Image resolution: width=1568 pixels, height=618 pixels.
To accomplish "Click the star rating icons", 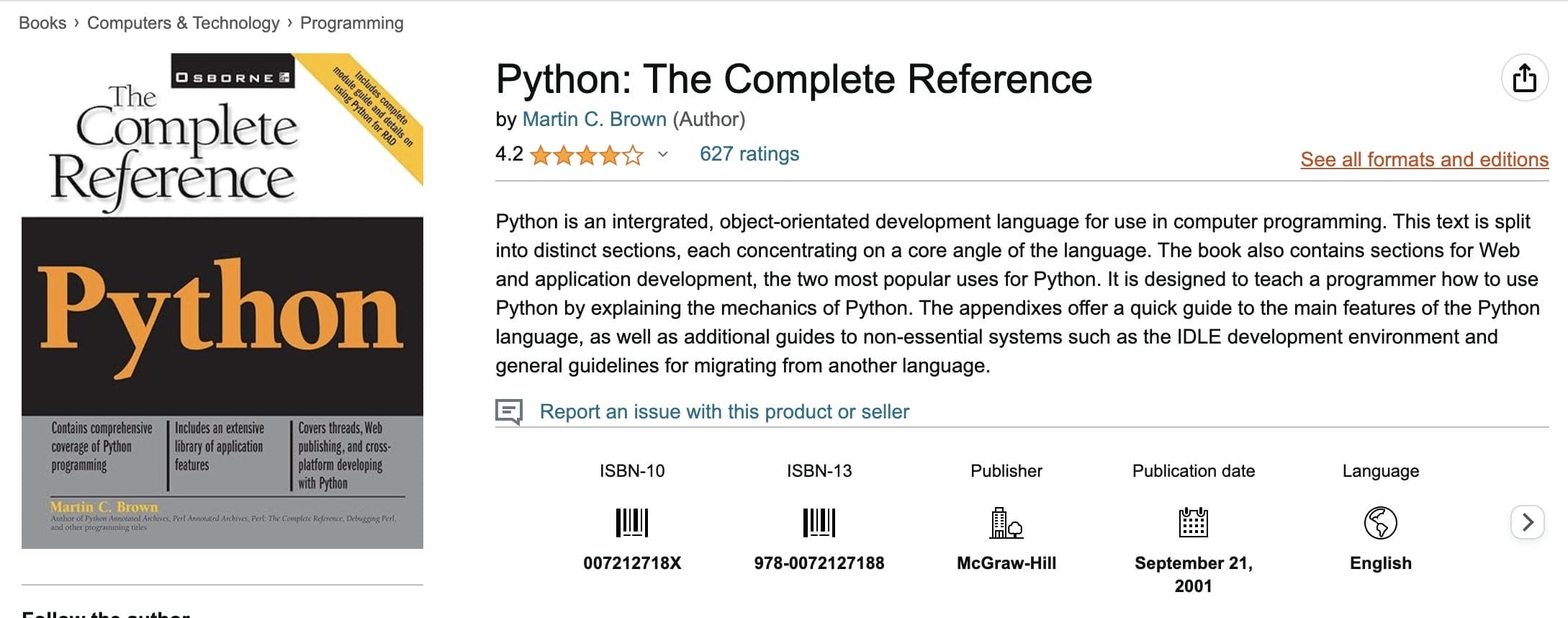I will coord(587,155).
